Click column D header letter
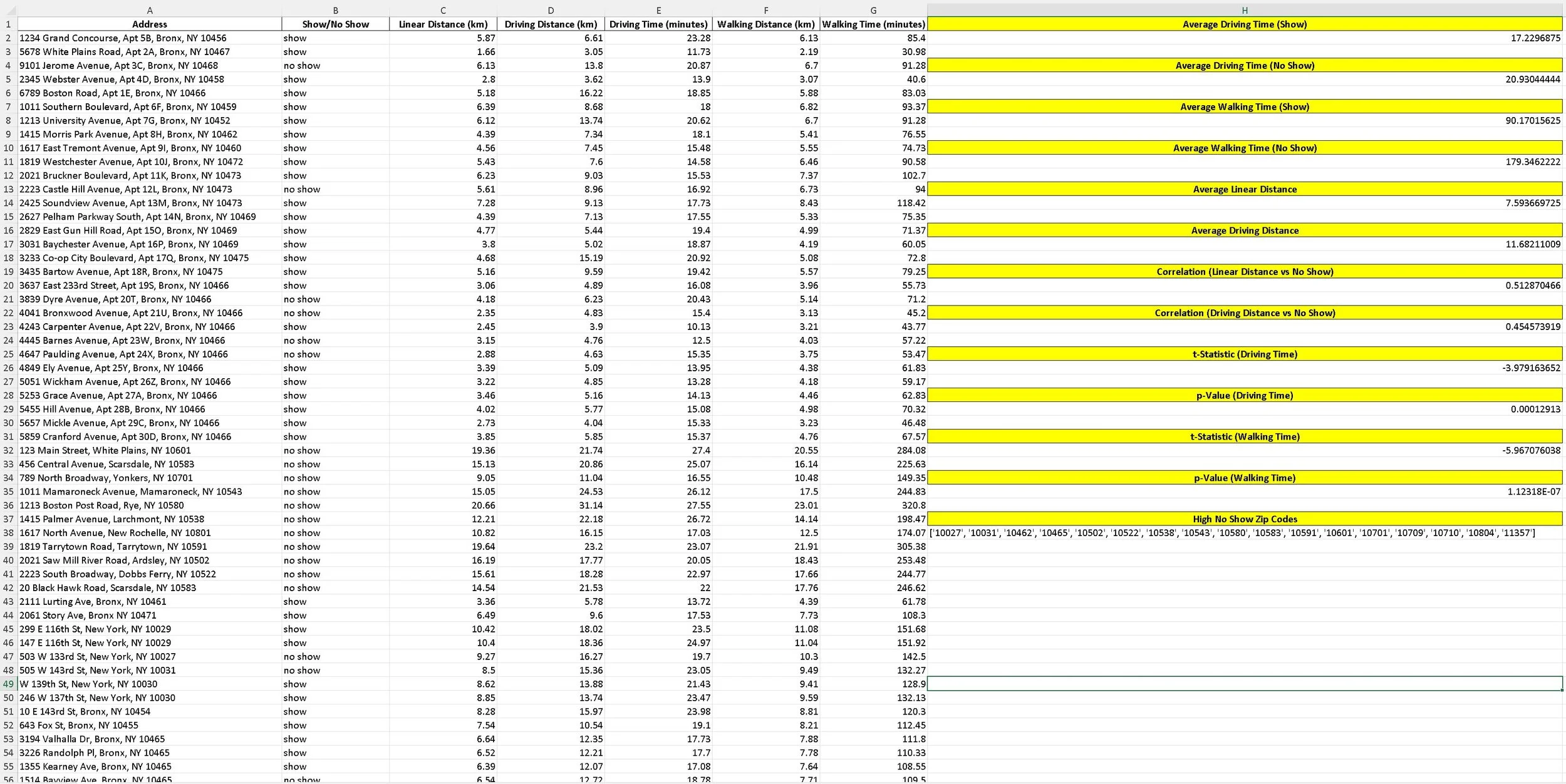The height and width of the screenshot is (784, 1566). [551, 10]
